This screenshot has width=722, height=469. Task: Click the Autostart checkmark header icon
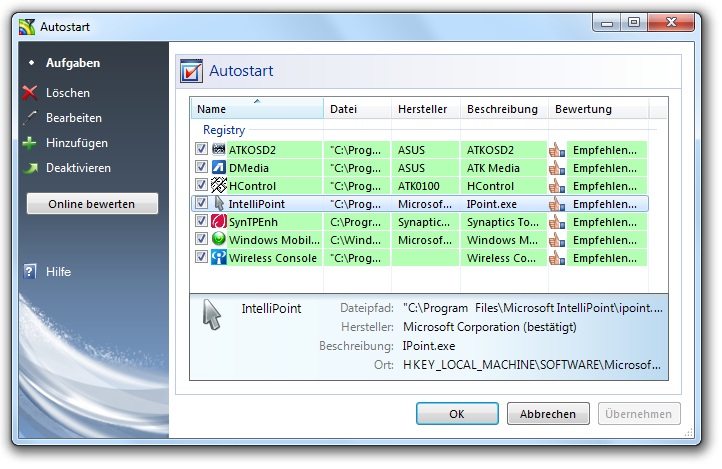click(191, 71)
